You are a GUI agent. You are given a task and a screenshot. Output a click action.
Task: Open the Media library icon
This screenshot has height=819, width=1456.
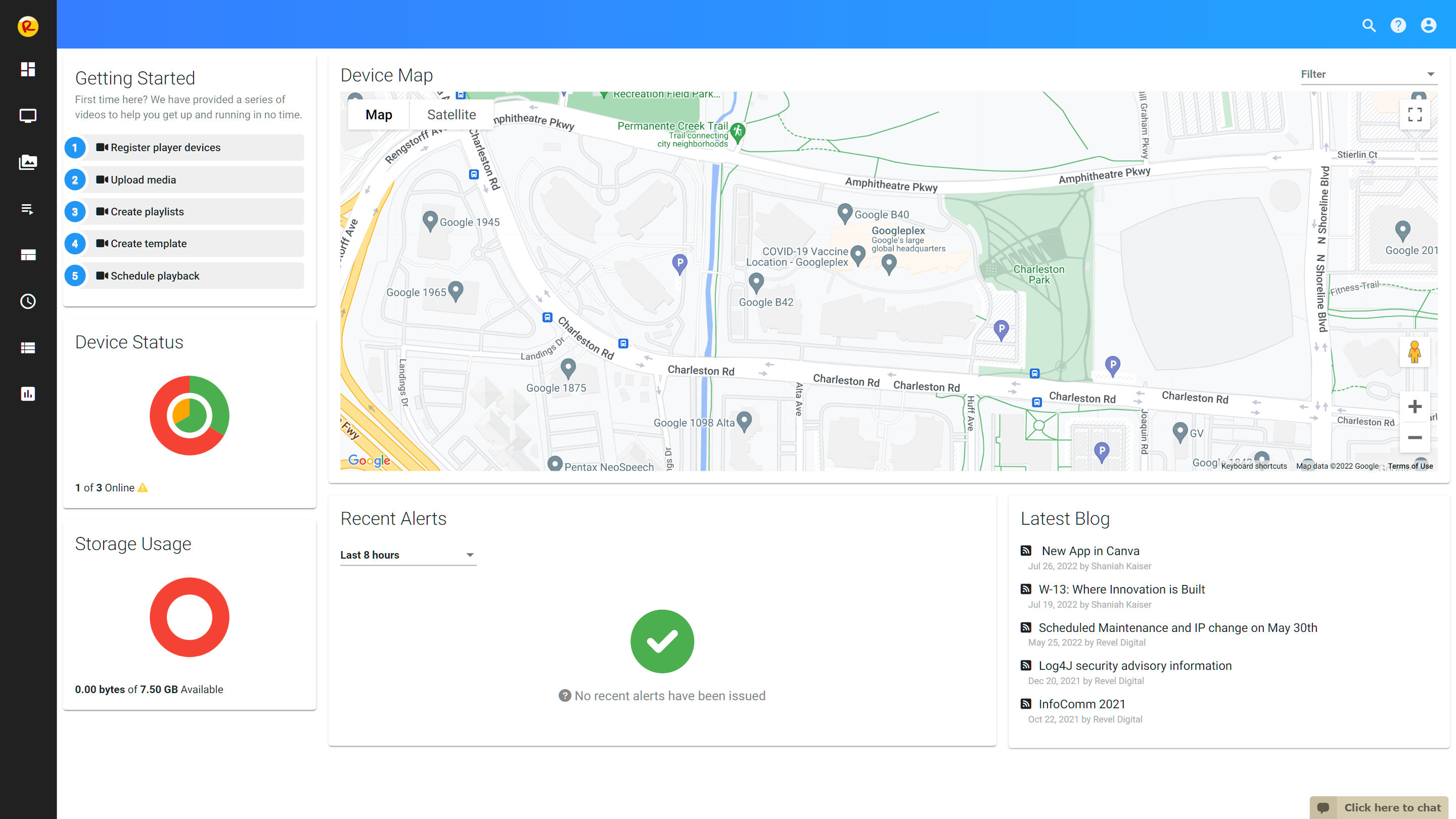point(28,162)
